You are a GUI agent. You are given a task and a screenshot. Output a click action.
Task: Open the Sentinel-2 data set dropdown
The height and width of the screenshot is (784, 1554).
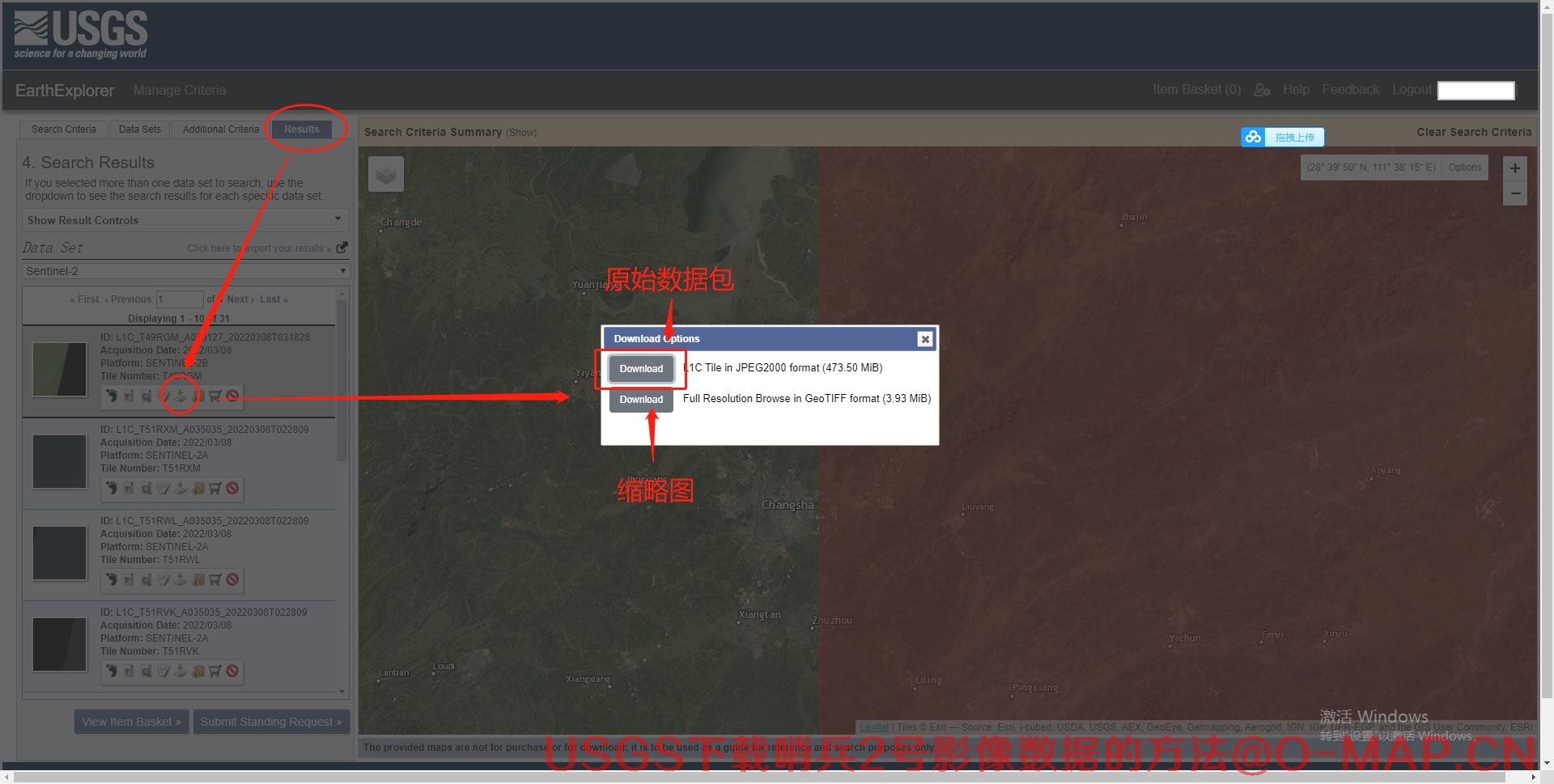click(x=185, y=271)
